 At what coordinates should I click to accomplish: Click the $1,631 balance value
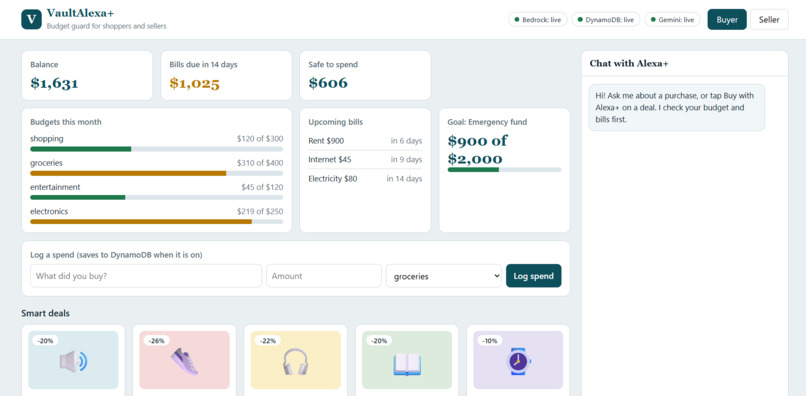pyautogui.click(x=54, y=83)
